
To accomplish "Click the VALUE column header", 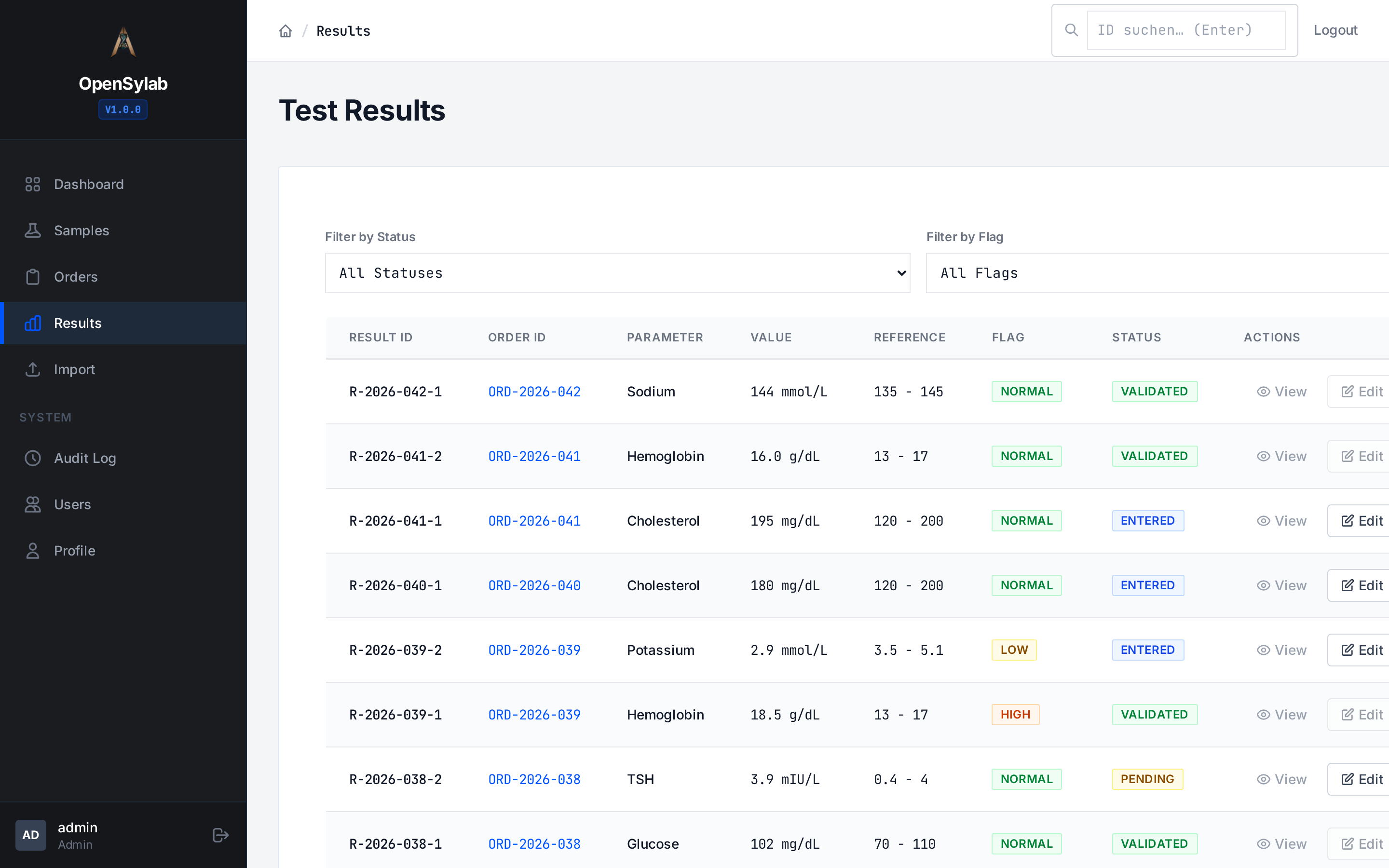I will [x=771, y=338].
